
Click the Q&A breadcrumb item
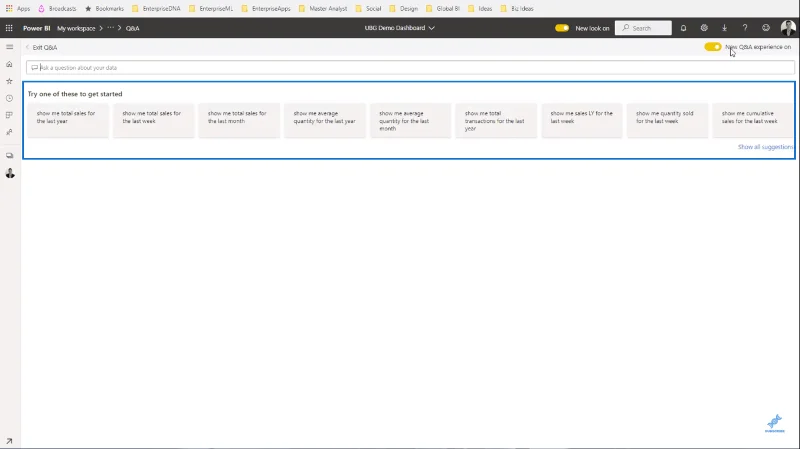tap(133, 28)
